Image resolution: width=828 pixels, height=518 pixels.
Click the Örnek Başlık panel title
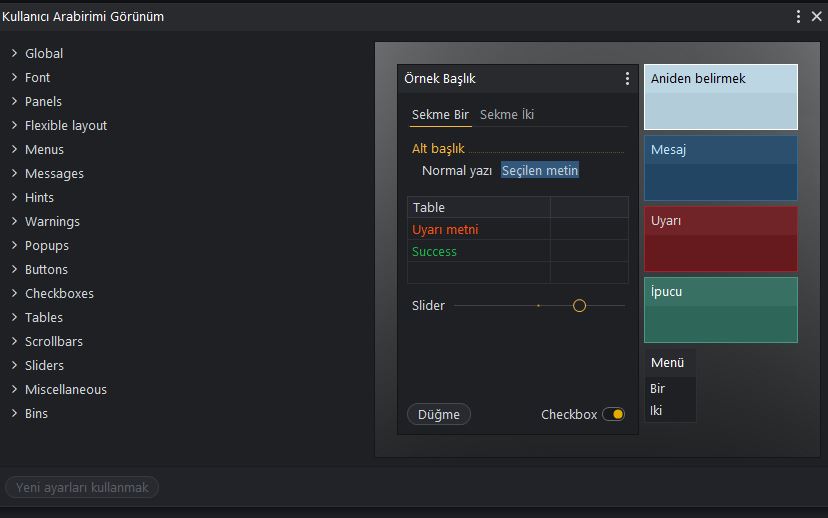coord(440,79)
